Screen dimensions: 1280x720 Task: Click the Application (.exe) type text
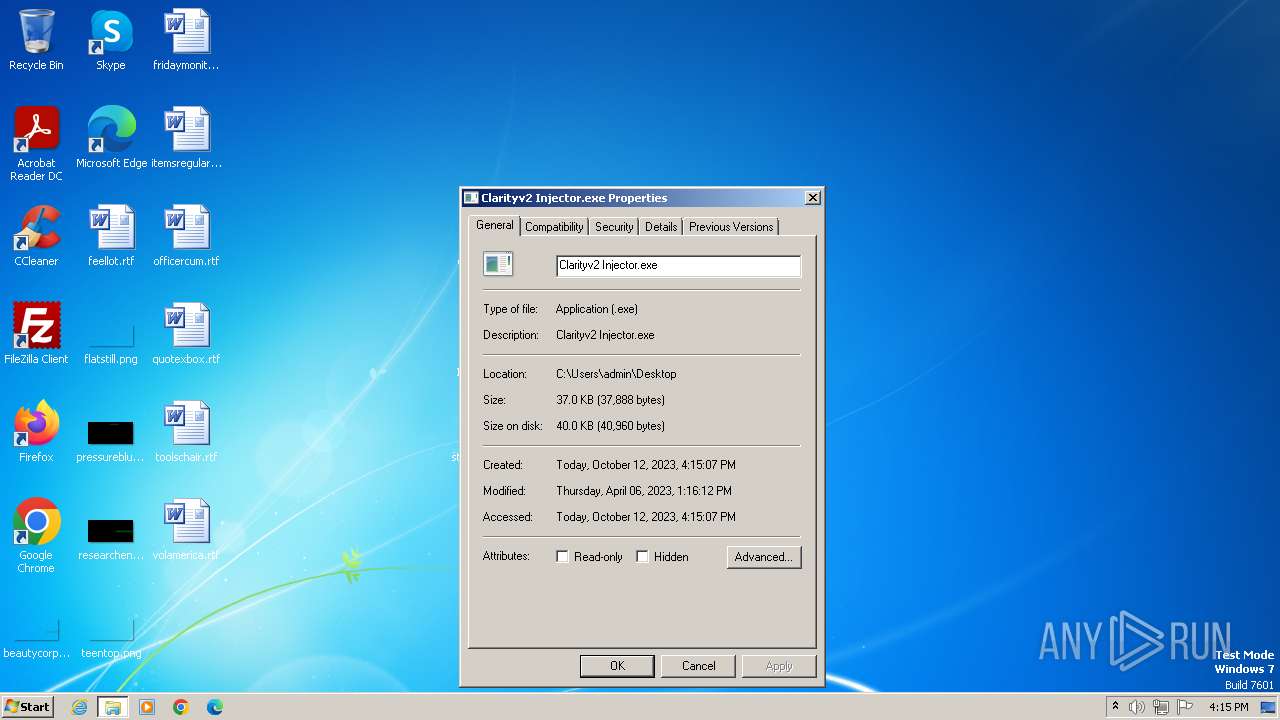point(597,309)
